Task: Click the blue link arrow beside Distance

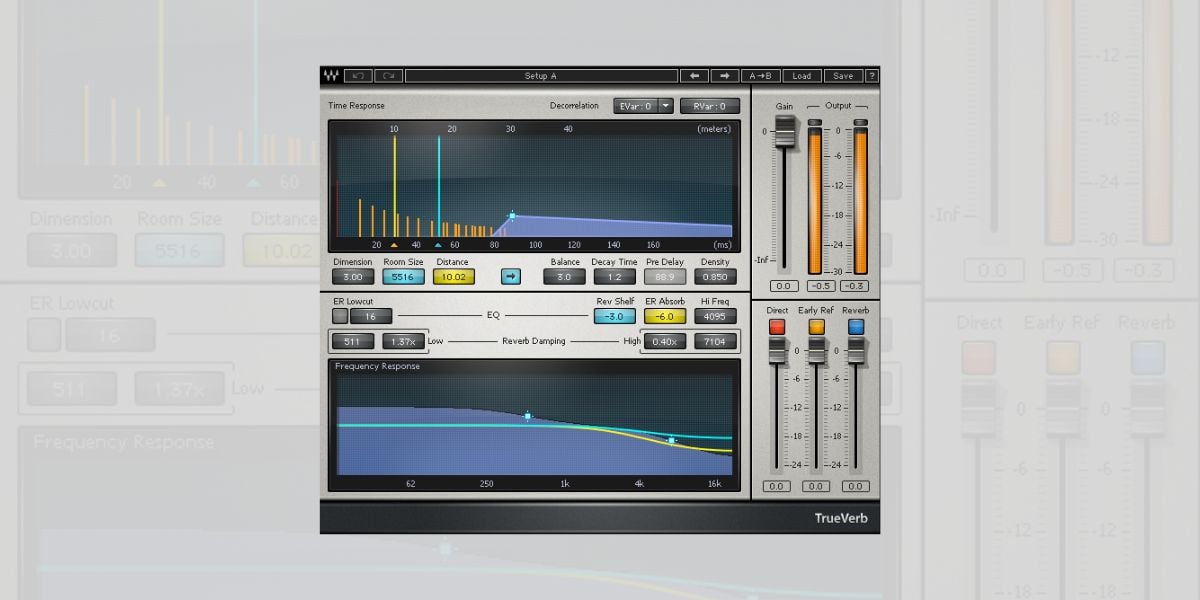Action: point(511,277)
